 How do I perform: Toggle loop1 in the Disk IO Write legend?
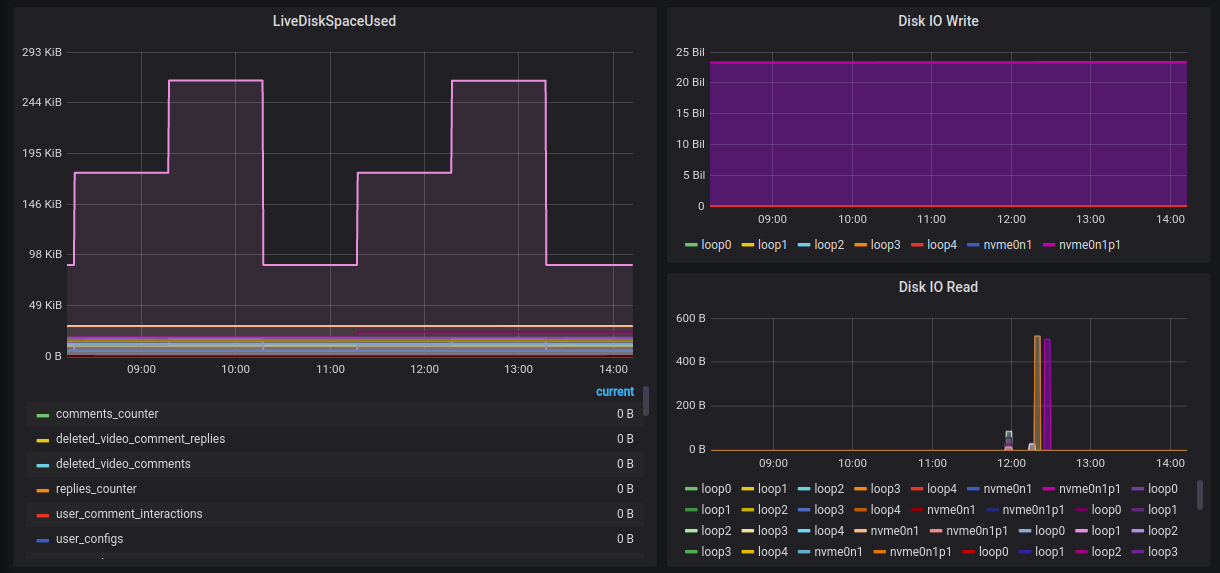click(773, 244)
